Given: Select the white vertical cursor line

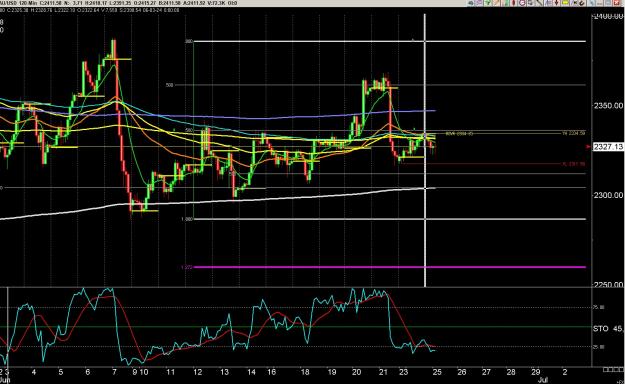Looking at the screenshot, I should [x=425, y=150].
